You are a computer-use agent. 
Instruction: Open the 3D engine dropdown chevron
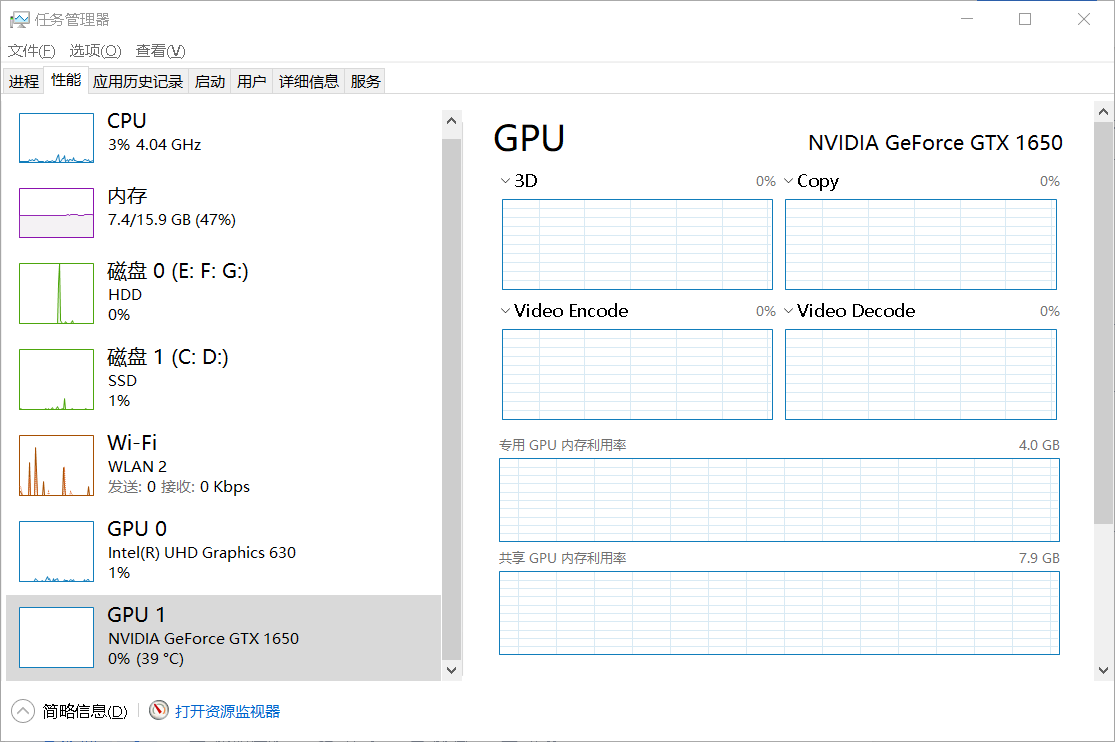pos(505,181)
